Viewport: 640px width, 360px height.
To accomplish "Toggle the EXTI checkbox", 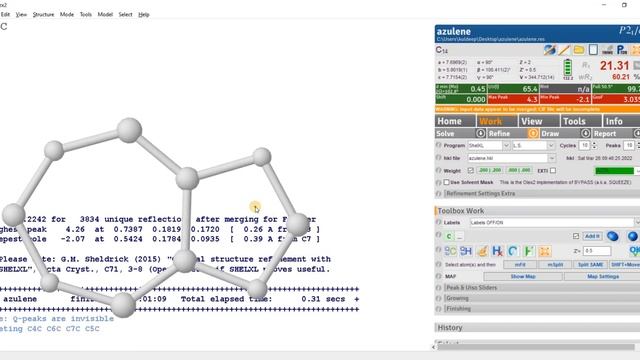I will [553, 171].
